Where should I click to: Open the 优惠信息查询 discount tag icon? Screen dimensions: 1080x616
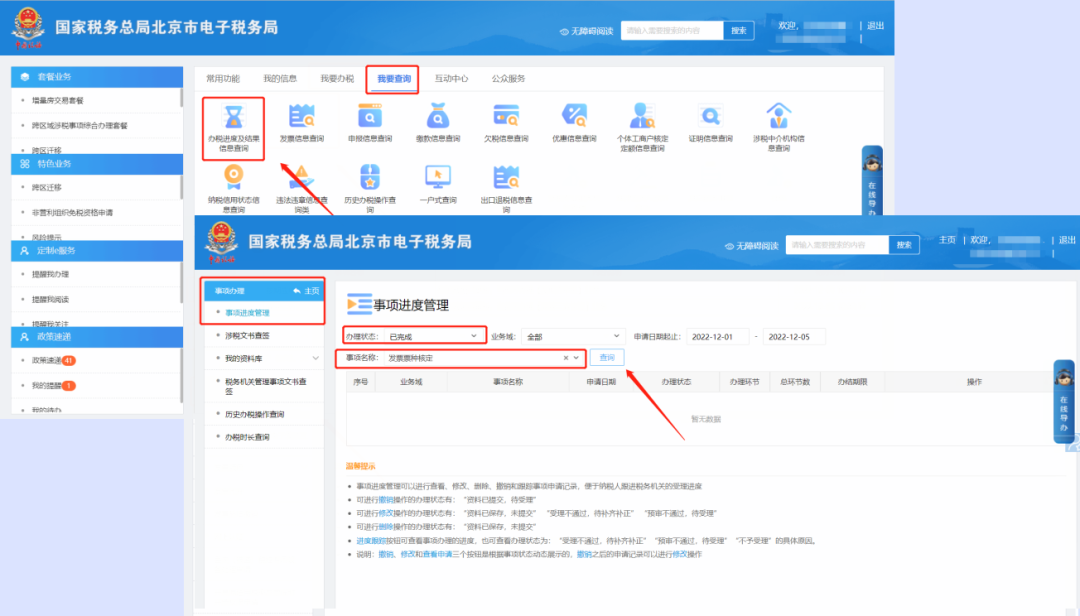(574, 117)
